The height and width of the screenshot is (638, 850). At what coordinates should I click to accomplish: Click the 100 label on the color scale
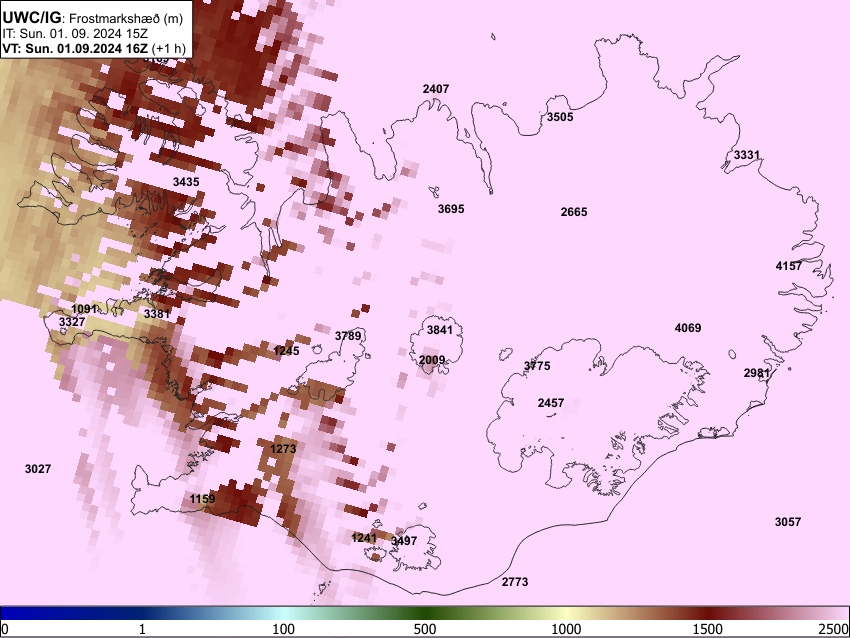coord(283,629)
